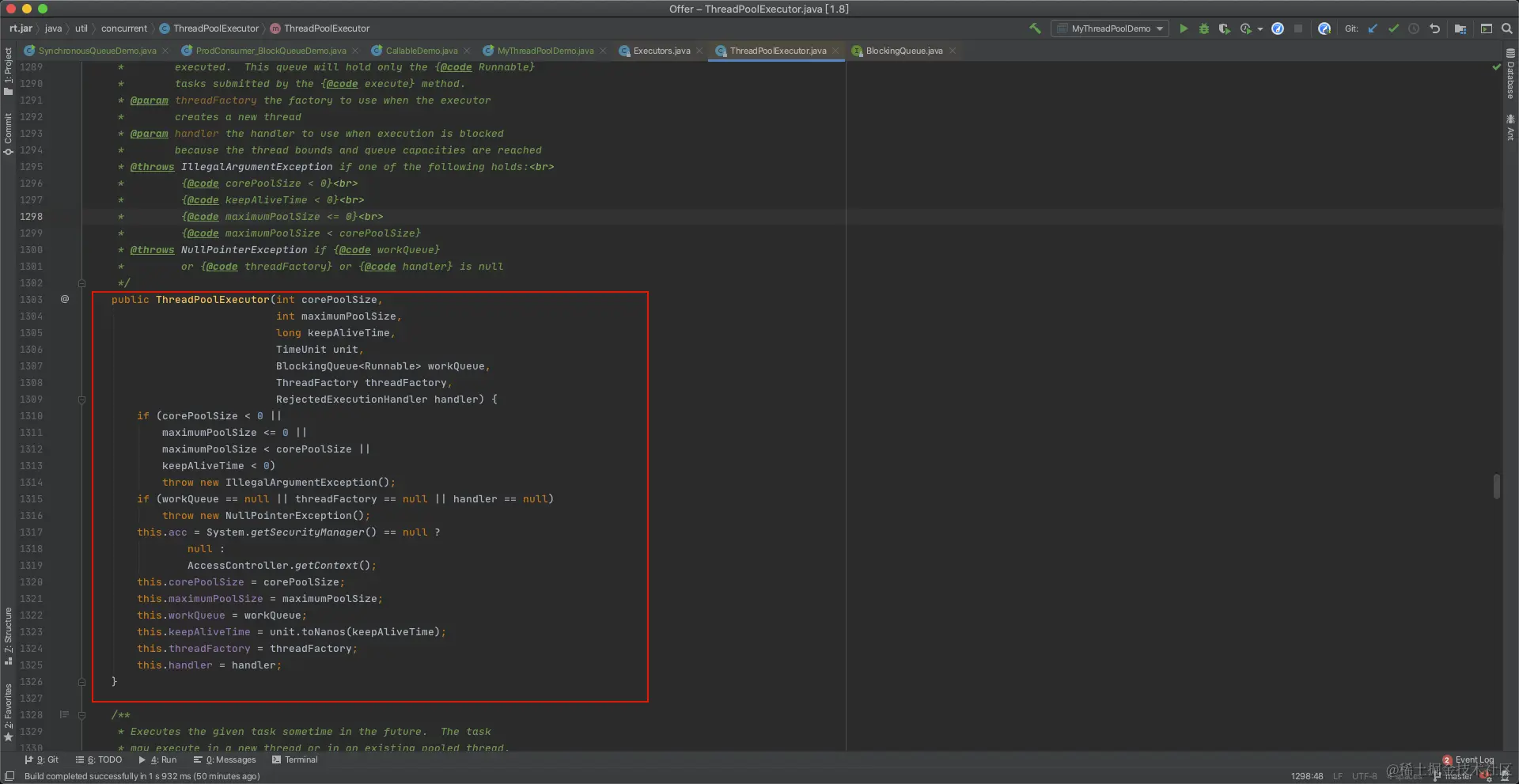Click the green inspection checkmark in editor corner
This screenshot has width=1519, height=784.
pyautogui.click(x=1496, y=67)
